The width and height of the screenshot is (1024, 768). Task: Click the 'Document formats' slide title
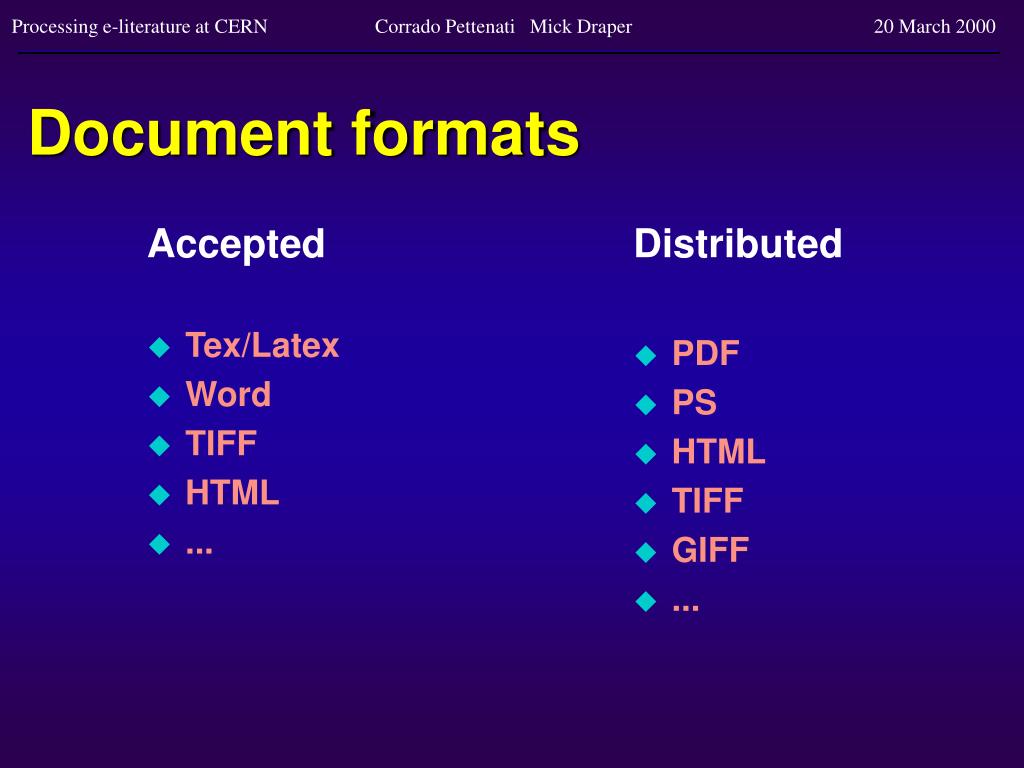(304, 133)
